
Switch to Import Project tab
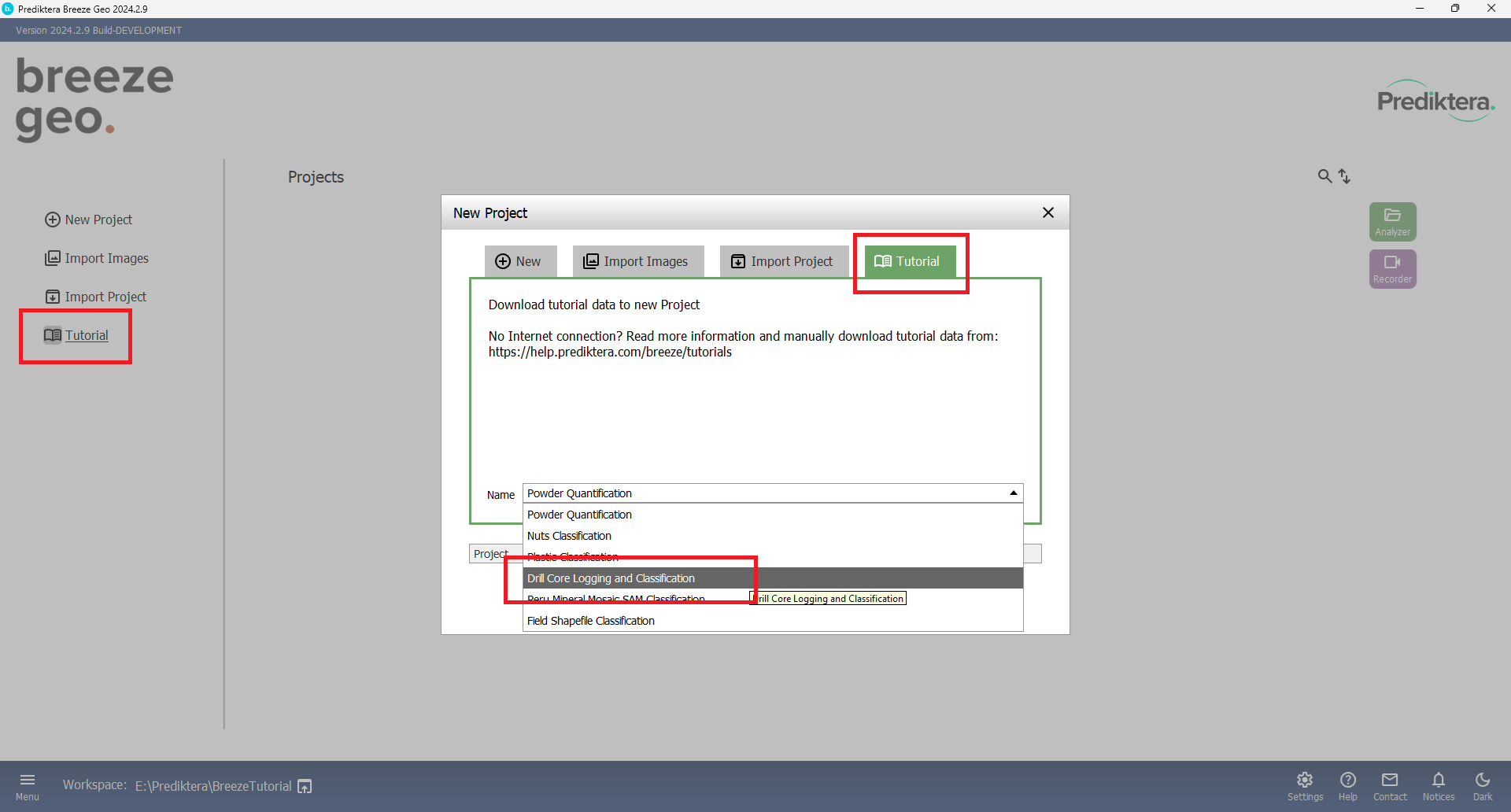click(782, 261)
